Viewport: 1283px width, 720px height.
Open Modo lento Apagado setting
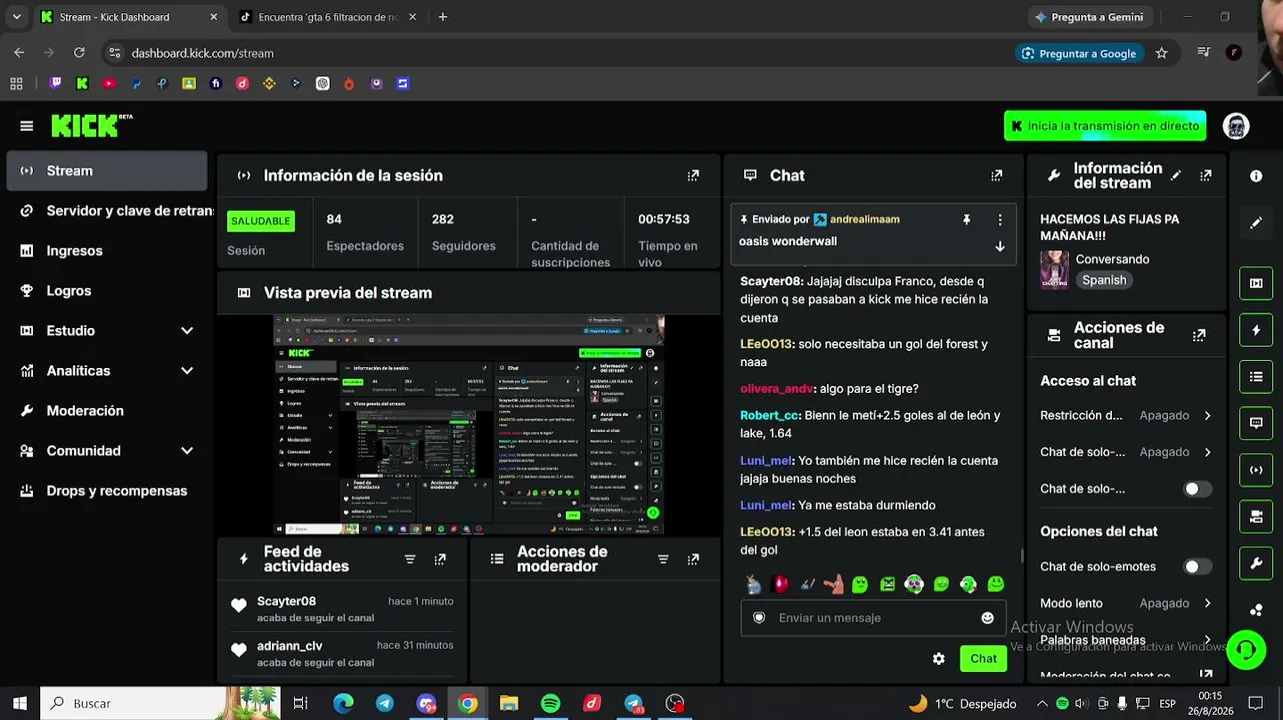click(1126, 603)
